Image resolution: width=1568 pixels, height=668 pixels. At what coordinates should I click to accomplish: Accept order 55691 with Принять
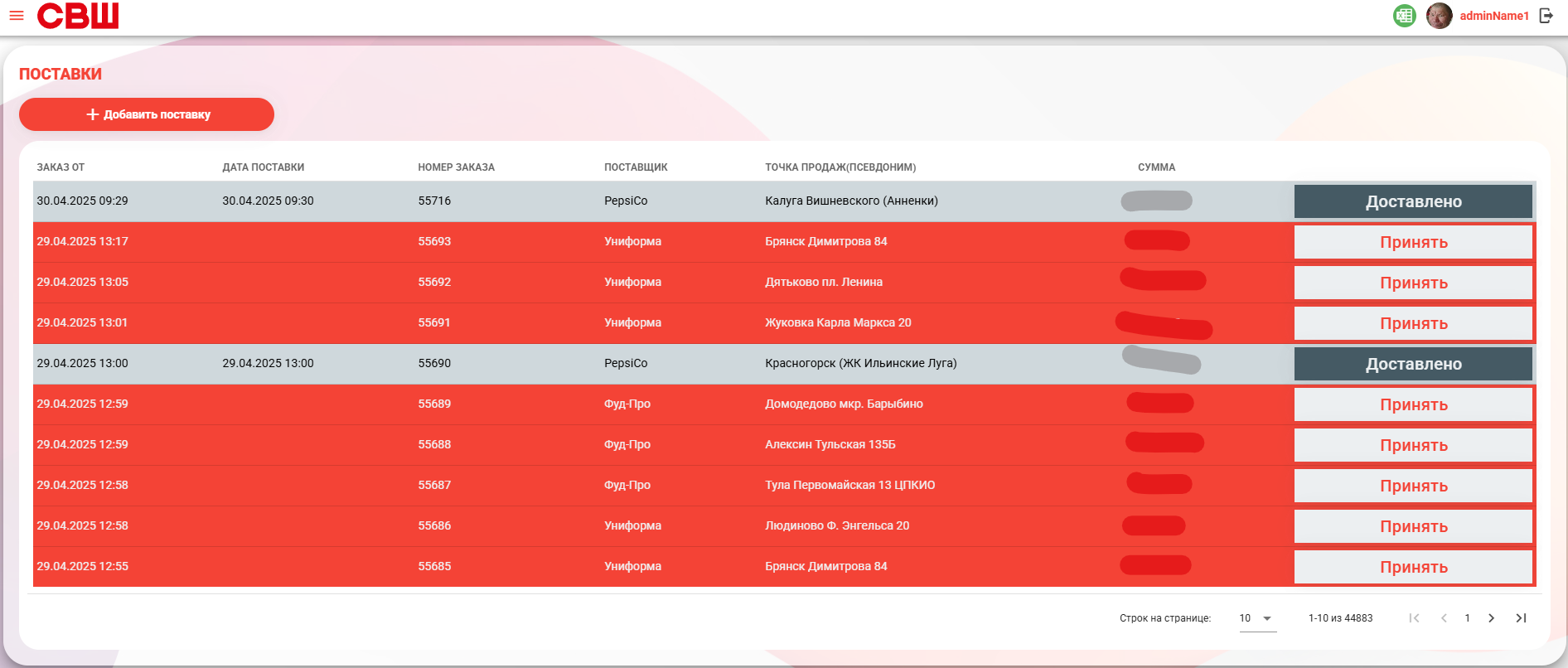pyautogui.click(x=1413, y=323)
